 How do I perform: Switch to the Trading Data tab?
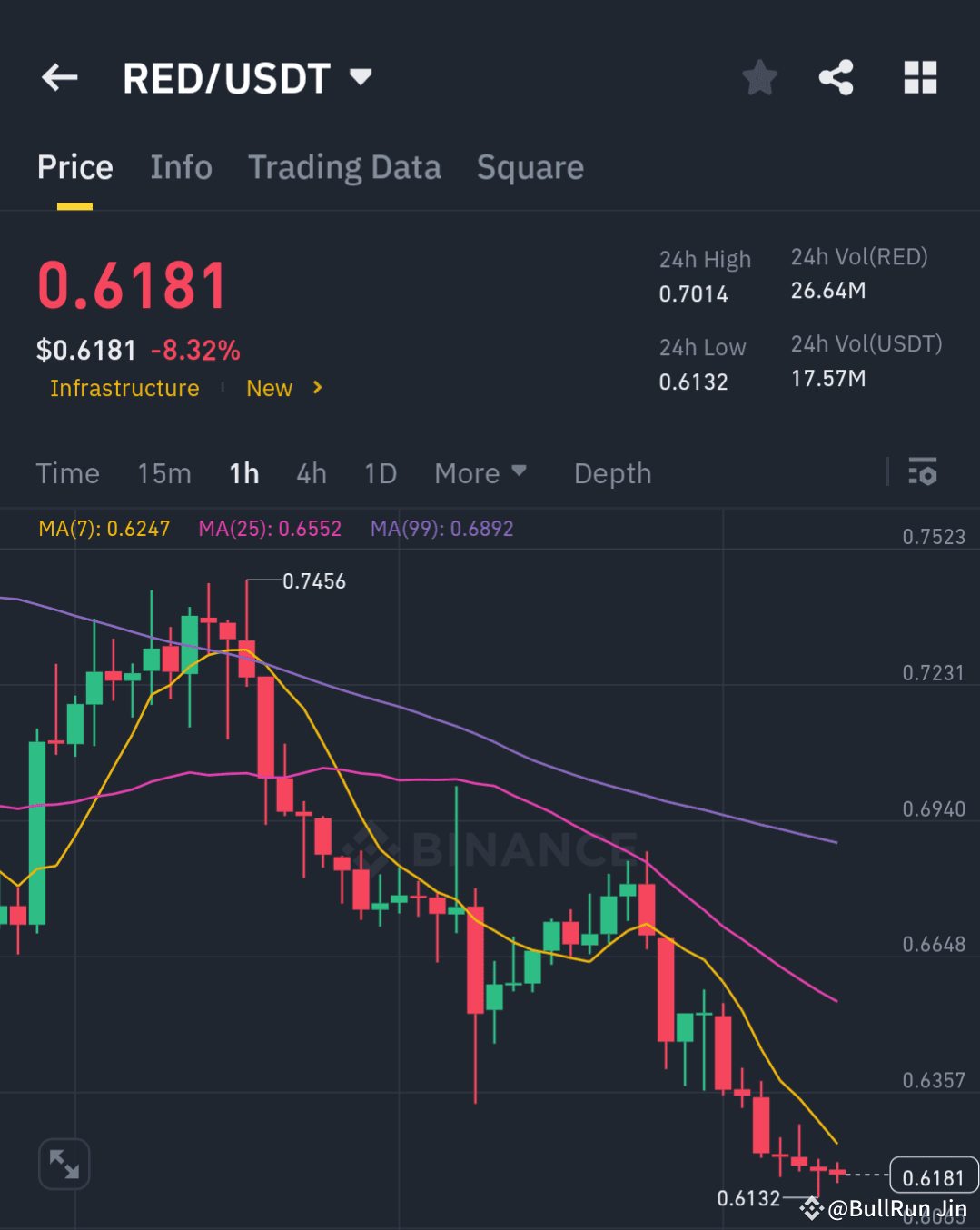pyautogui.click(x=344, y=167)
